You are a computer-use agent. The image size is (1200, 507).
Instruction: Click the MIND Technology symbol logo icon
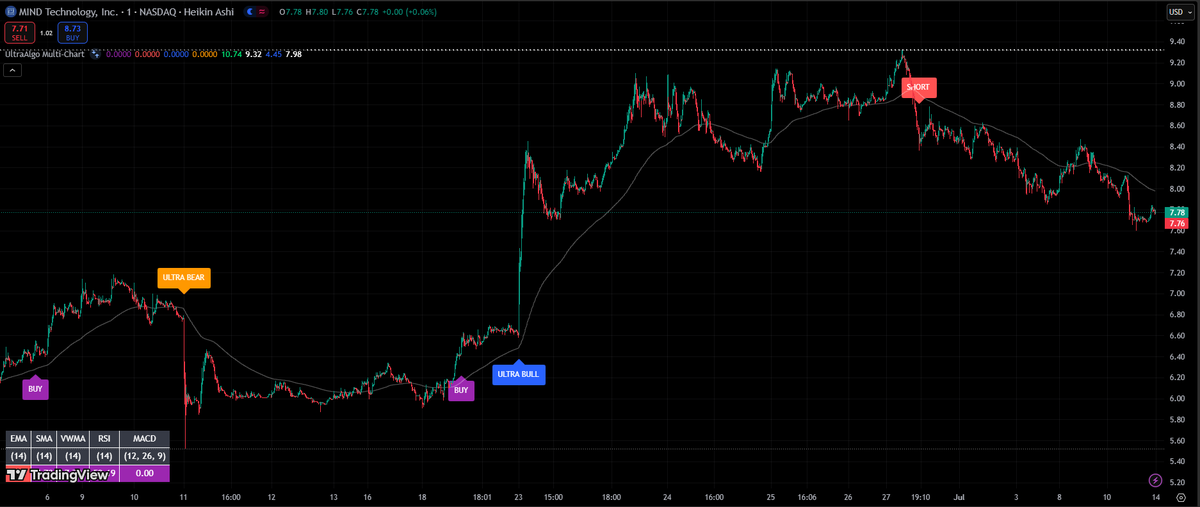pyautogui.click(x=11, y=11)
